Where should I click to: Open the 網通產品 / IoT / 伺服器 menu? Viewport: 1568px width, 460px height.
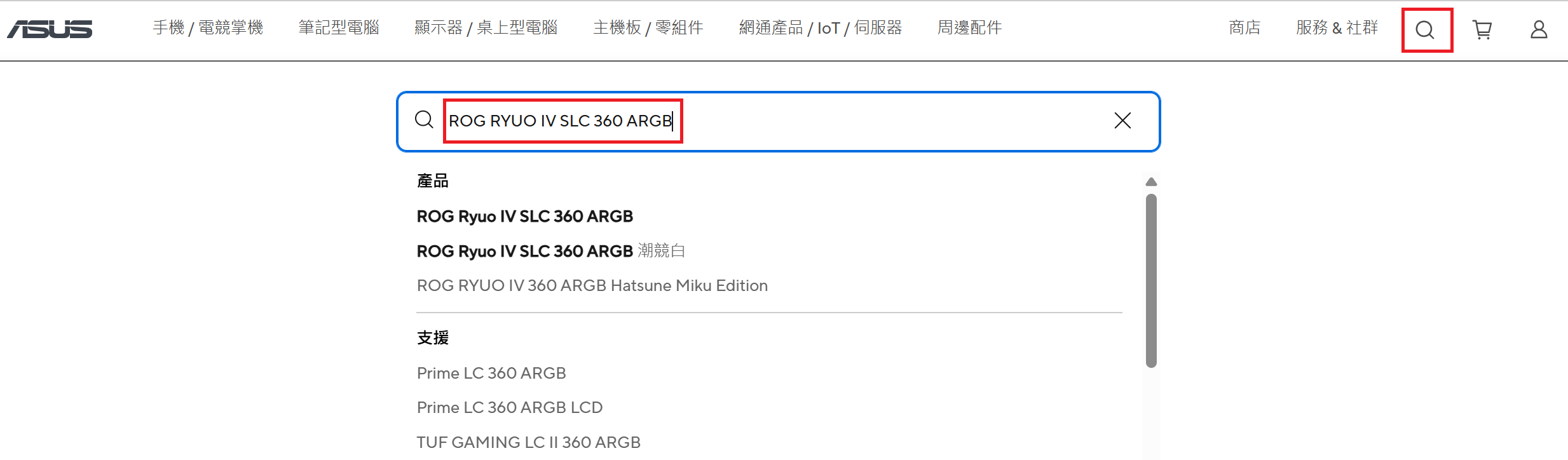(x=821, y=28)
